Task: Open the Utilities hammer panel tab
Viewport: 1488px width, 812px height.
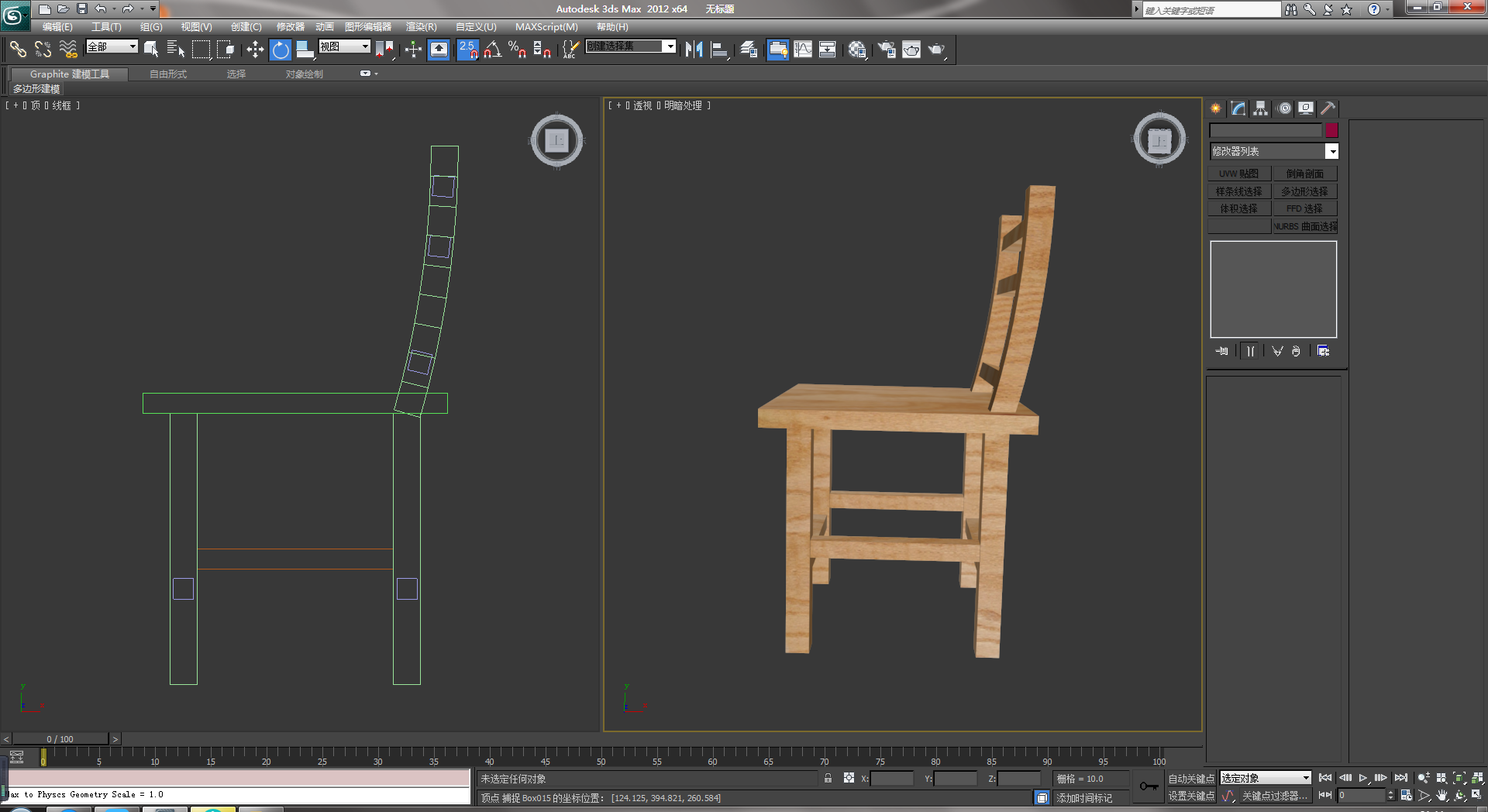Action: coord(1328,108)
